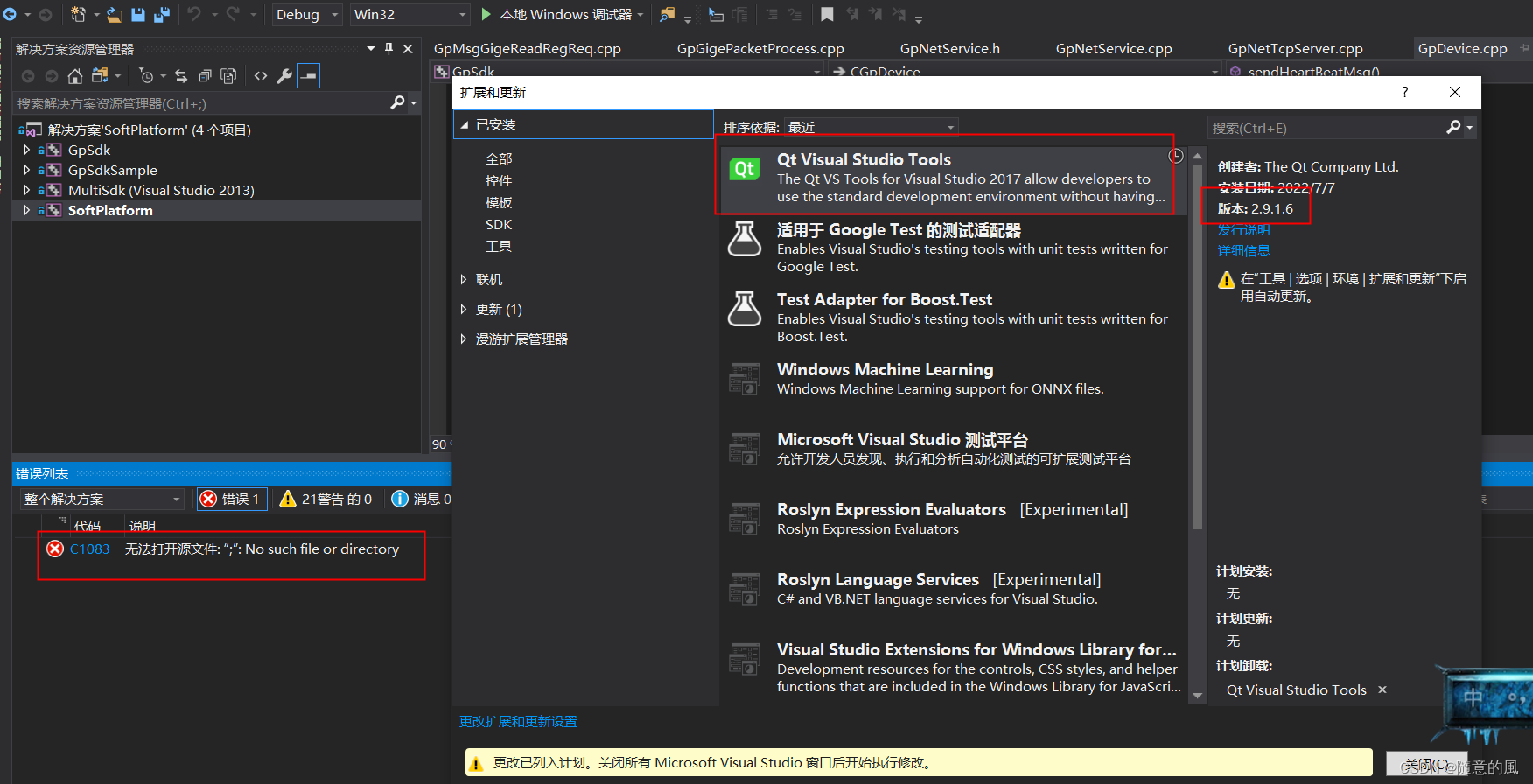Click the Extensions dialog search field

[x=1326, y=128]
